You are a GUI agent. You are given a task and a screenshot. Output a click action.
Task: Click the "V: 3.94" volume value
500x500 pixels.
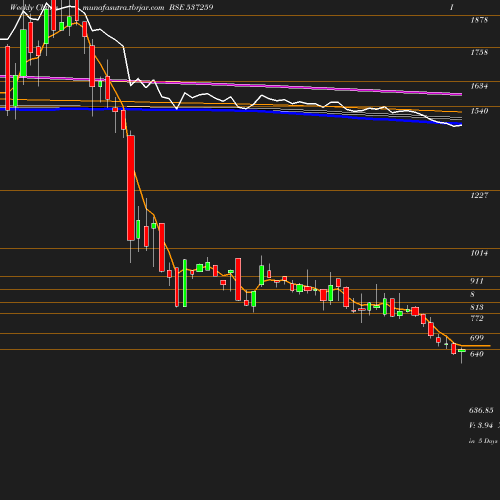[481, 425]
